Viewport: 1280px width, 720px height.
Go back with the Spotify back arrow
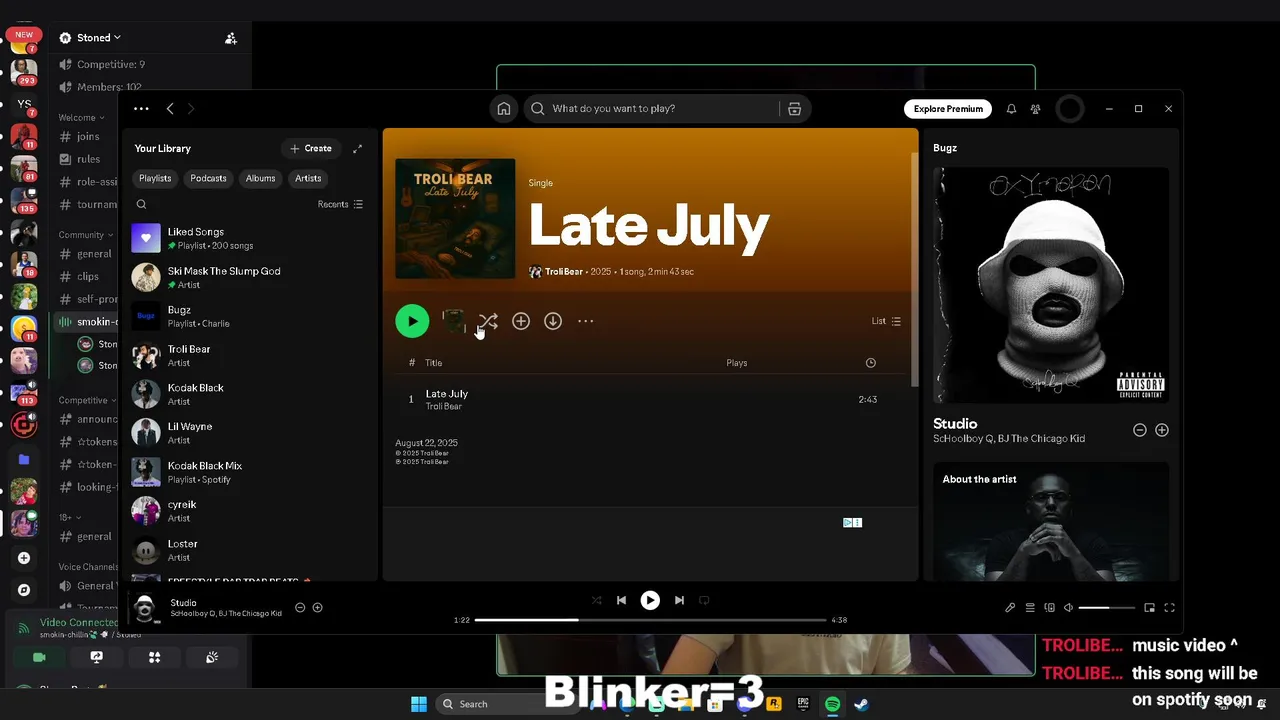(x=170, y=109)
